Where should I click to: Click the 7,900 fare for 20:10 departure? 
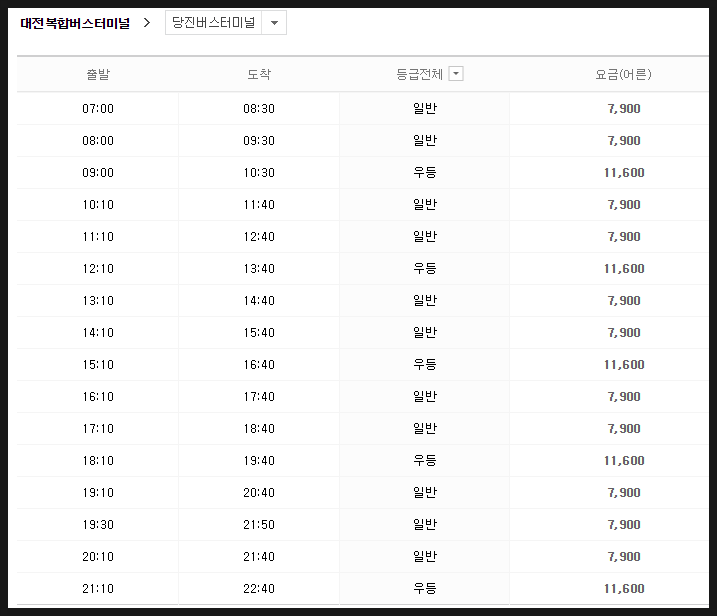pos(624,557)
